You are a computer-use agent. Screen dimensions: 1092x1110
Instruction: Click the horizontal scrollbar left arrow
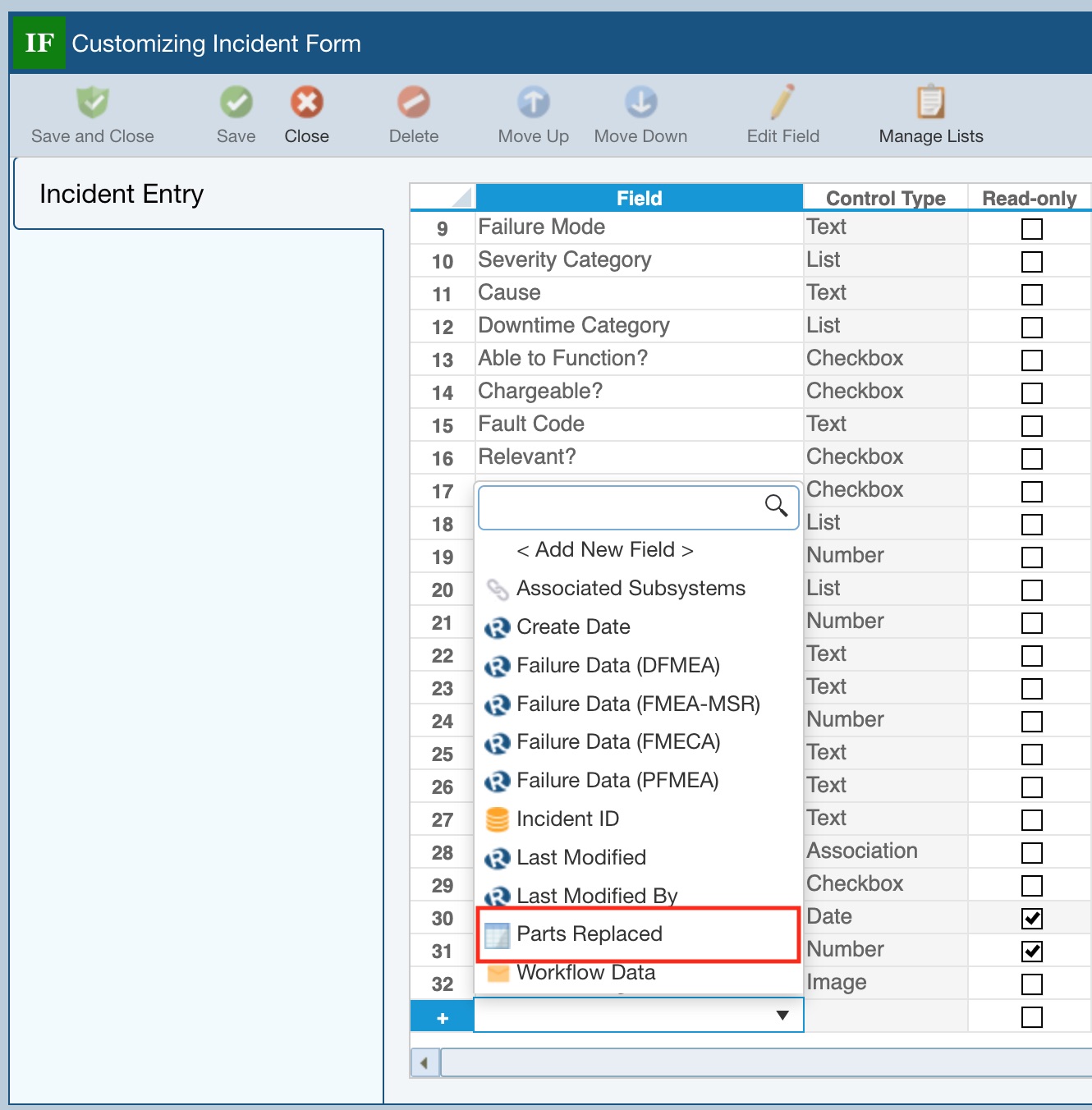[x=424, y=1063]
